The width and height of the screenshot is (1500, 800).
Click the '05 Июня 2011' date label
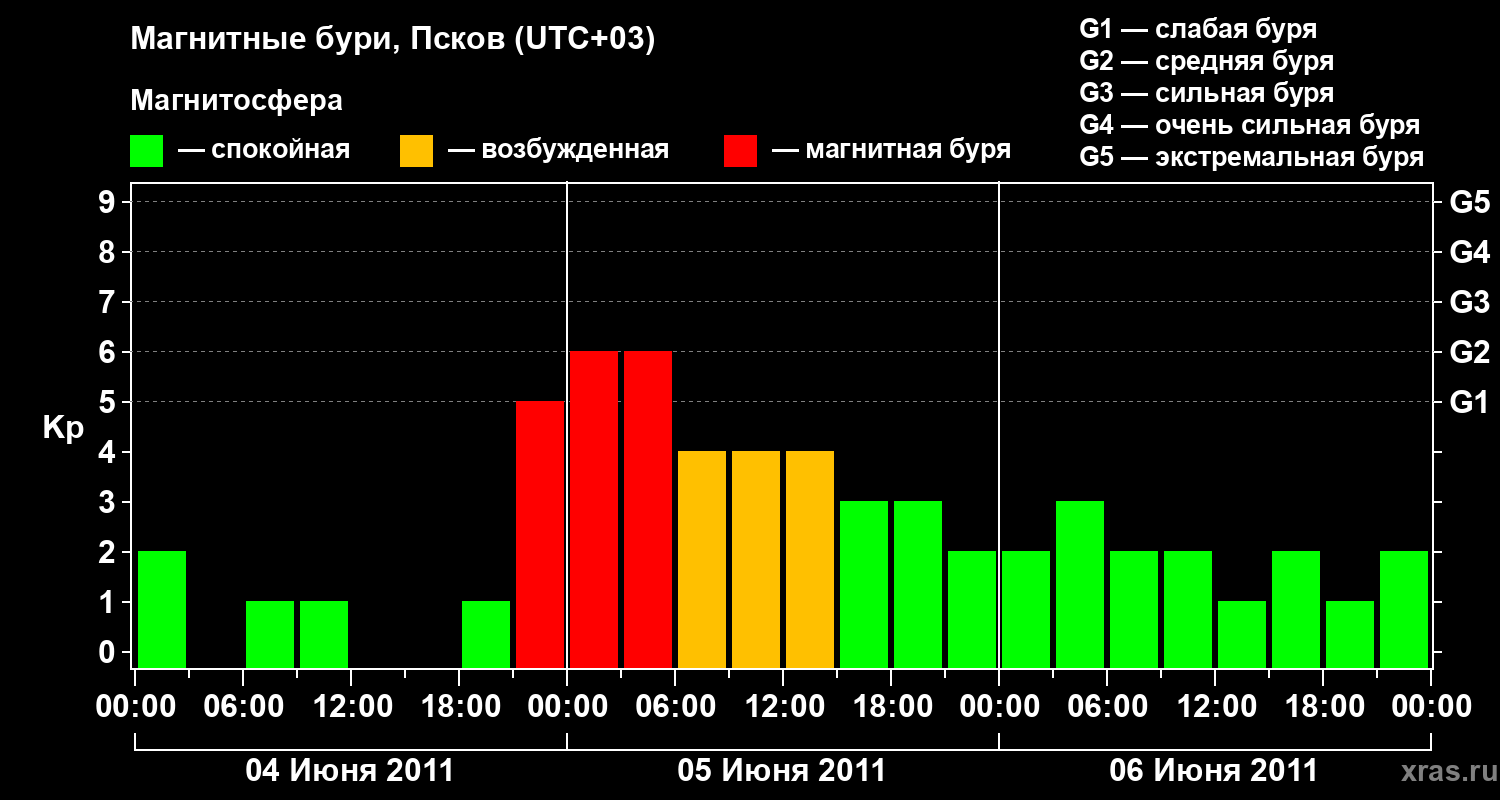coord(782,771)
